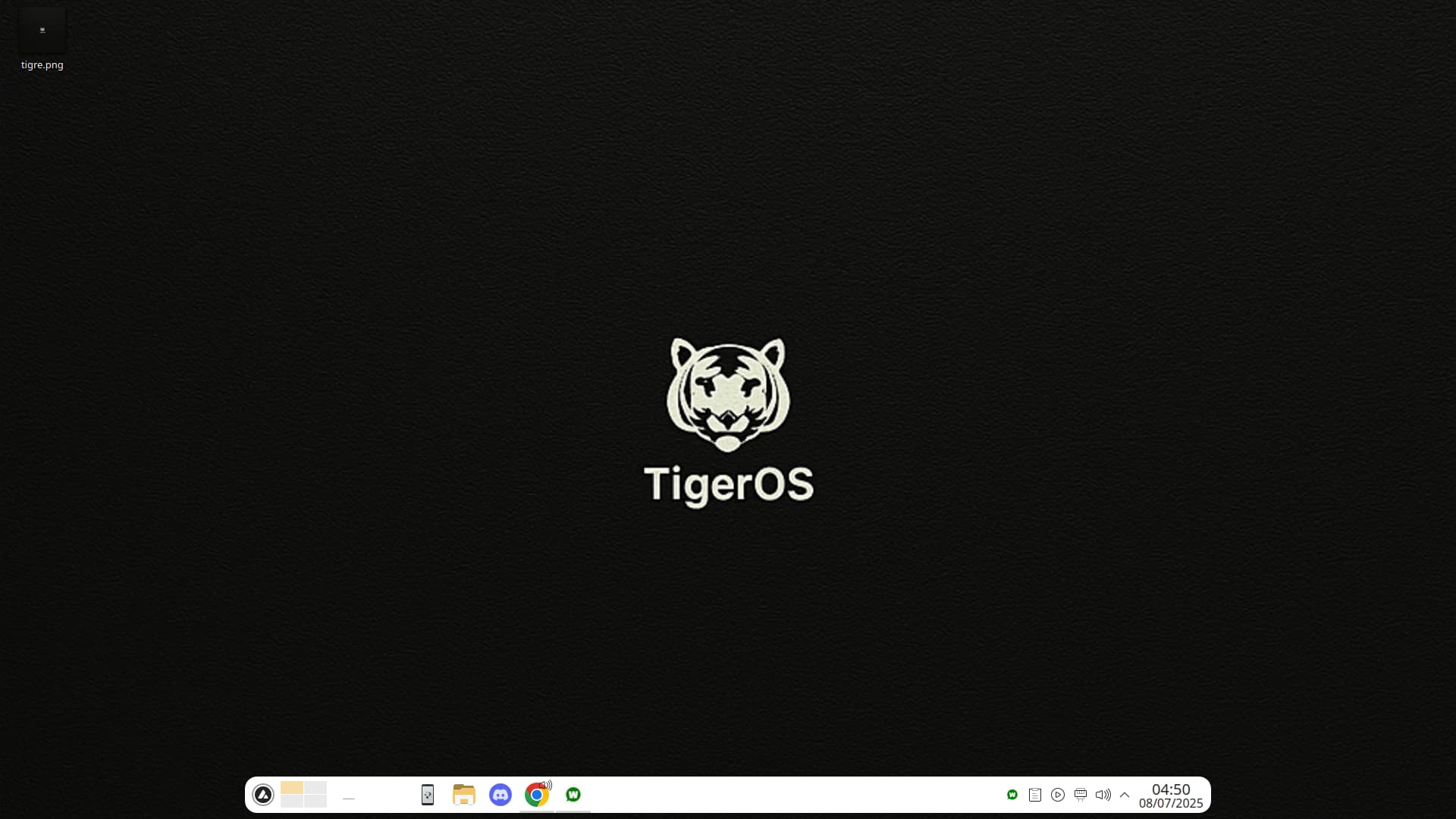Open the clipboard history tray icon

[1035, 795]
